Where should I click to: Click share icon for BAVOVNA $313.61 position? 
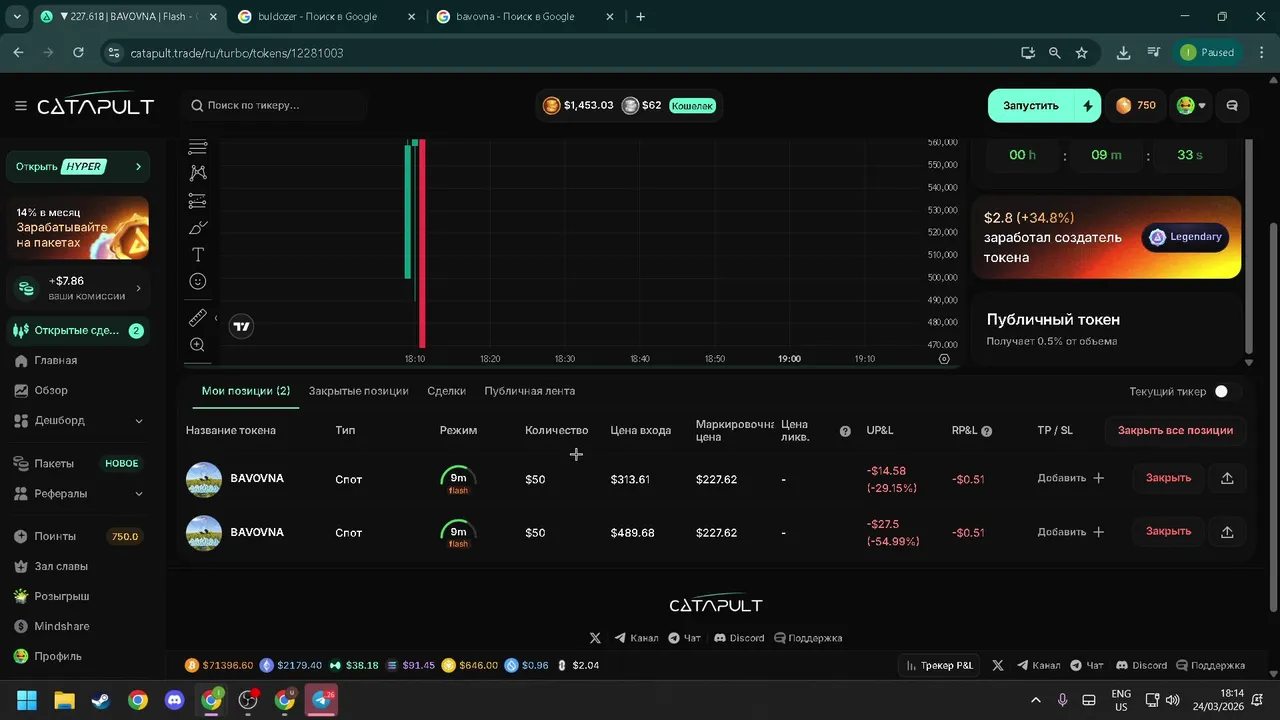pos(1227,478)
